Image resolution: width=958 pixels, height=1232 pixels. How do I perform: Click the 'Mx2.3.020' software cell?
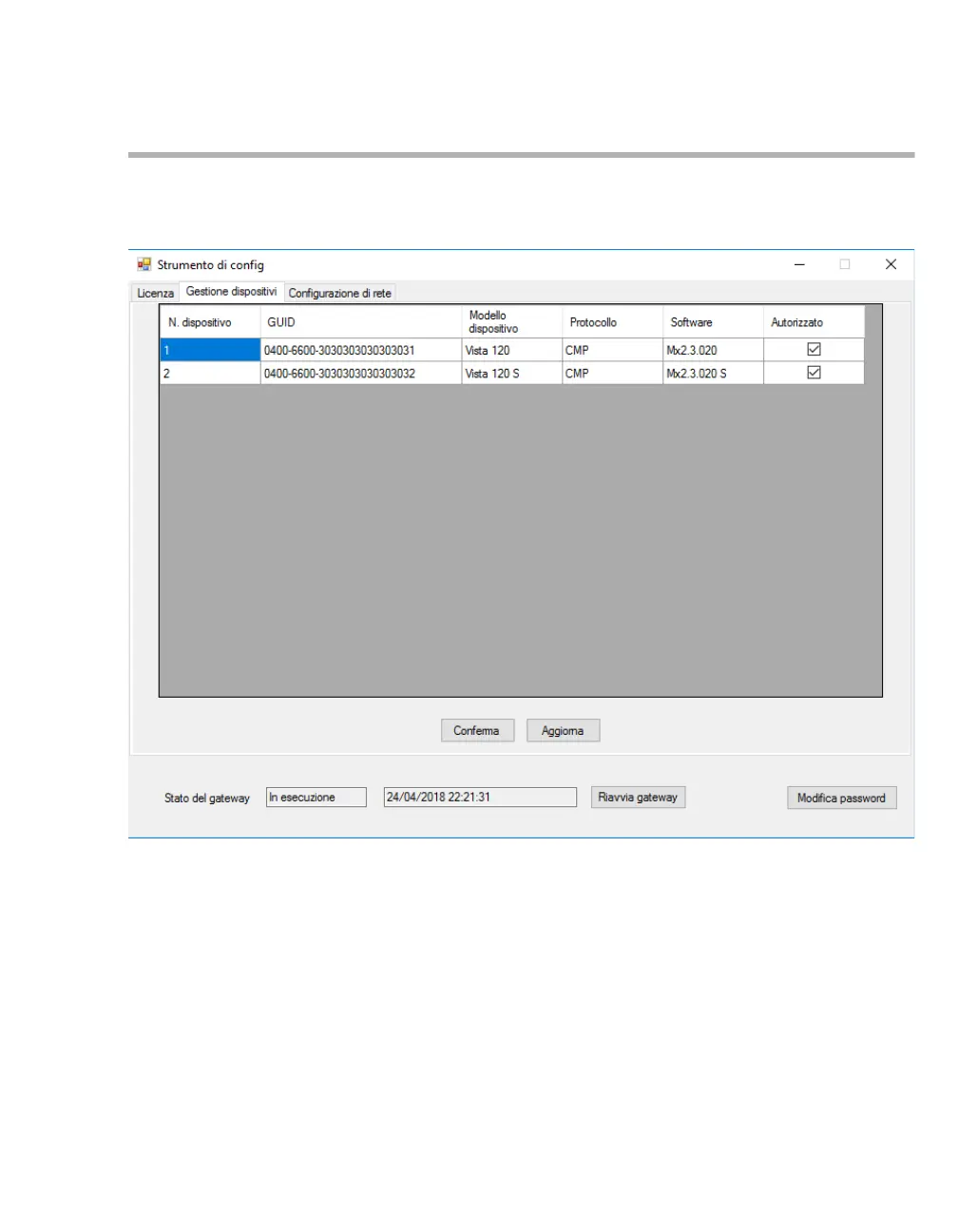pyautogui.click(x=713, y=350)
